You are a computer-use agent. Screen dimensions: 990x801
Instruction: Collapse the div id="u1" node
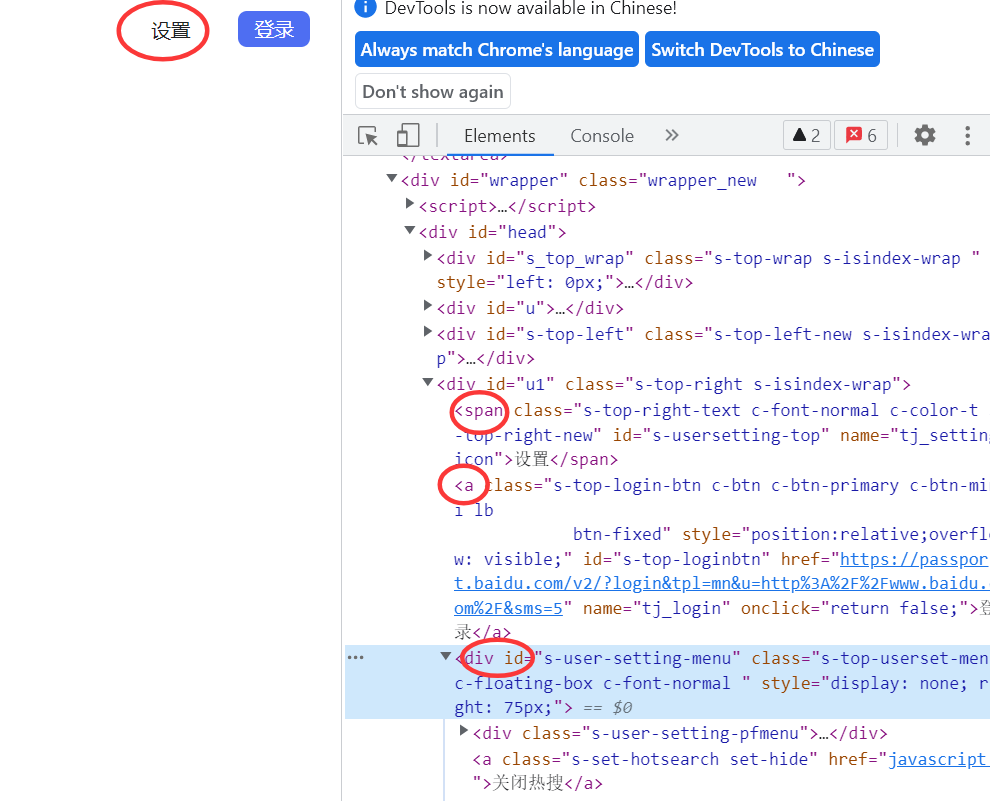point(427,383)
